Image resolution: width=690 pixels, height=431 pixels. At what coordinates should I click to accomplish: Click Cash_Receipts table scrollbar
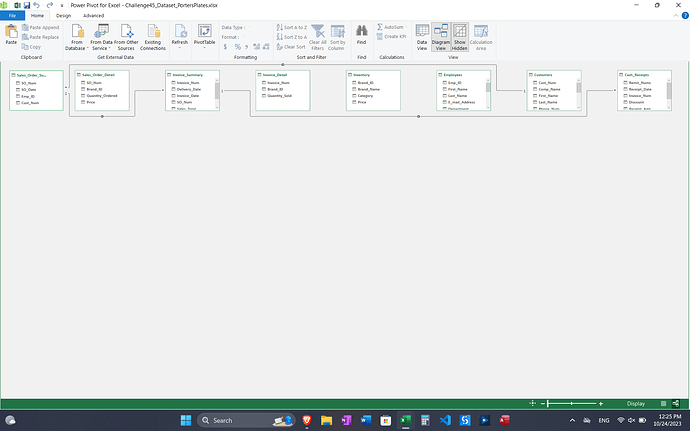click(x=669, y=94)
